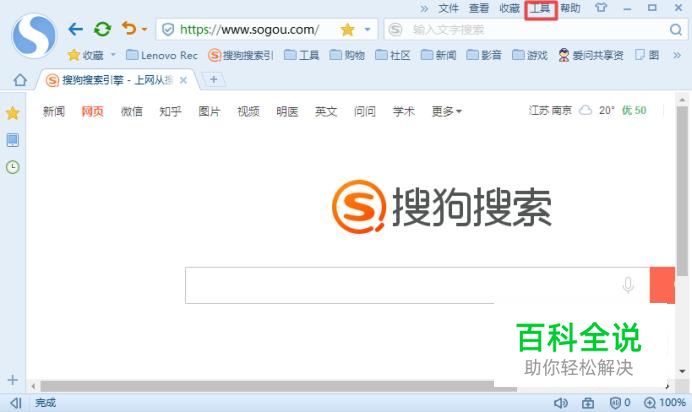The image size is (692, 412).
Task: Bookmark page with address bar star
Action: click(348, 30)
